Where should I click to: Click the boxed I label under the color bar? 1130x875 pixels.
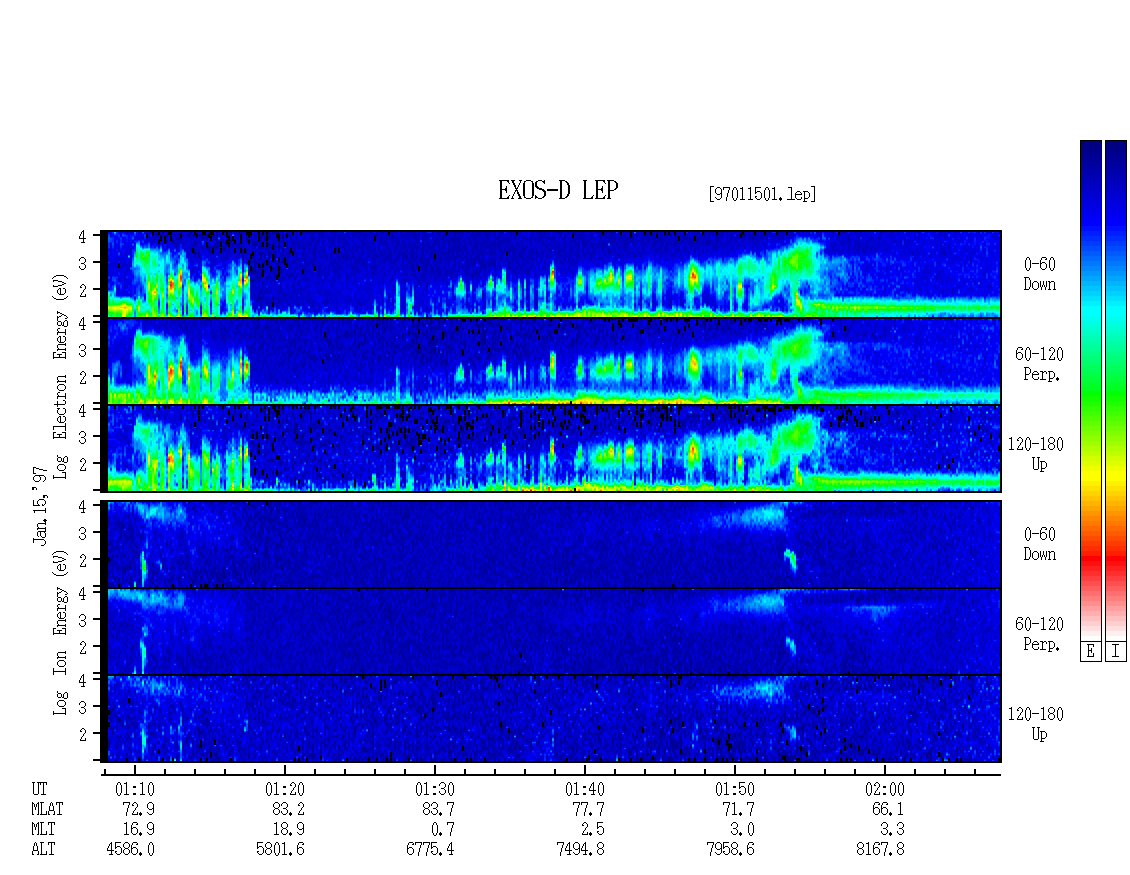click(x=1116, y=651)
